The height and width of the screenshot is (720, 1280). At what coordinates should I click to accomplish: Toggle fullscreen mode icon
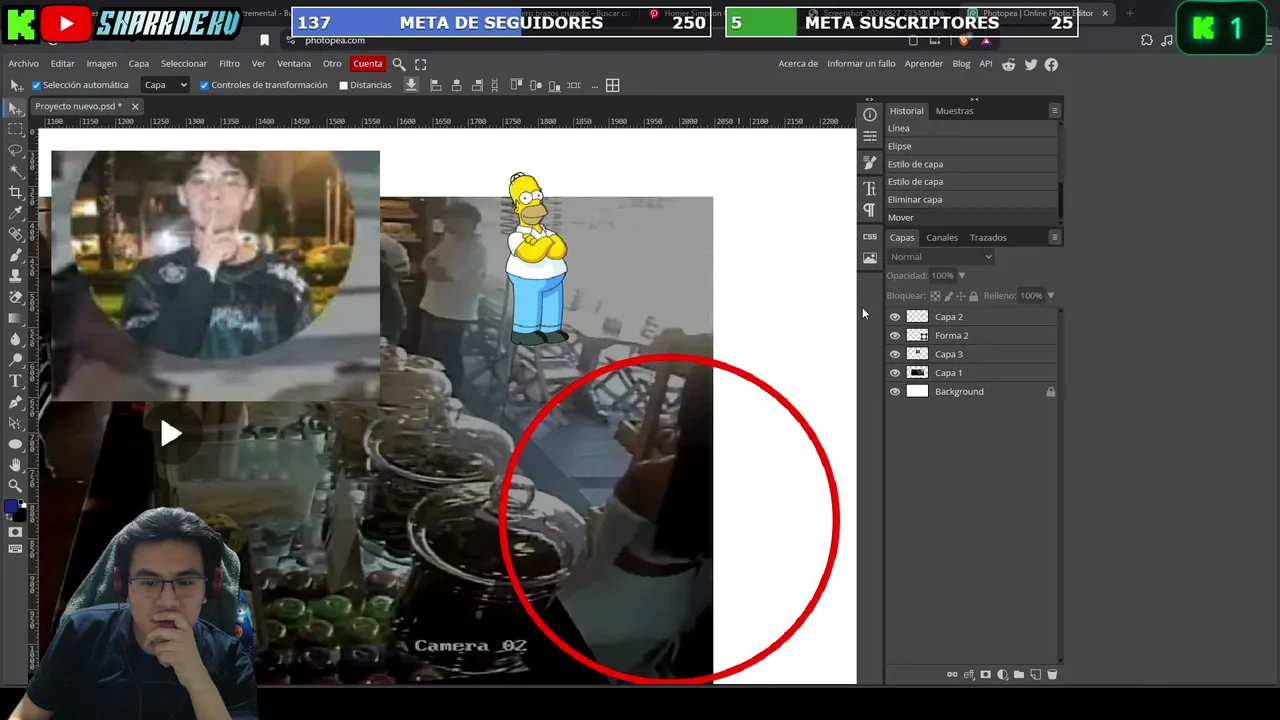pyautogui.click(x=421, y=64)
